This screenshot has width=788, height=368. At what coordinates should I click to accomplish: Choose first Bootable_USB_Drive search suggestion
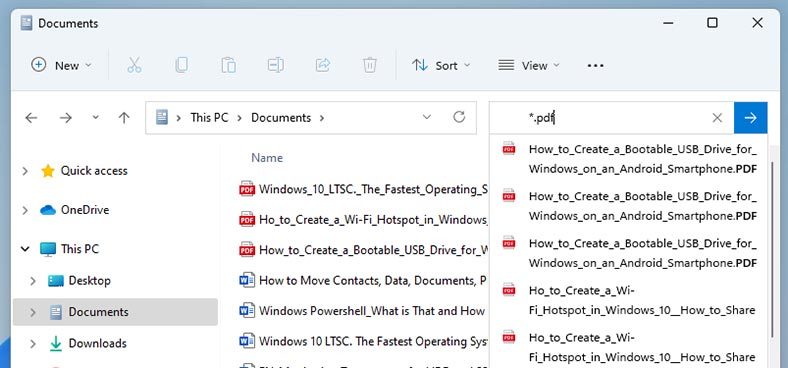click(629, 159)
